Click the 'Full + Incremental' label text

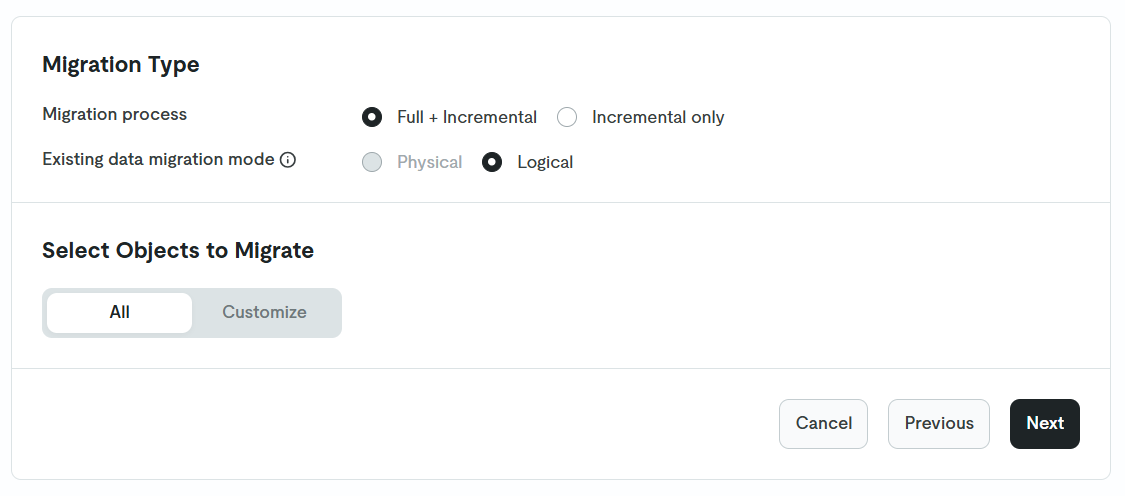pyautogui.click(x=466, y=117)
